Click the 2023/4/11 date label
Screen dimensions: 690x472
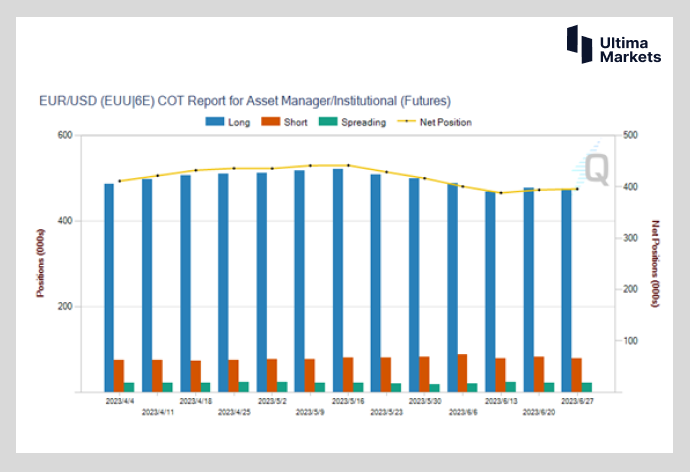point(157,411)
